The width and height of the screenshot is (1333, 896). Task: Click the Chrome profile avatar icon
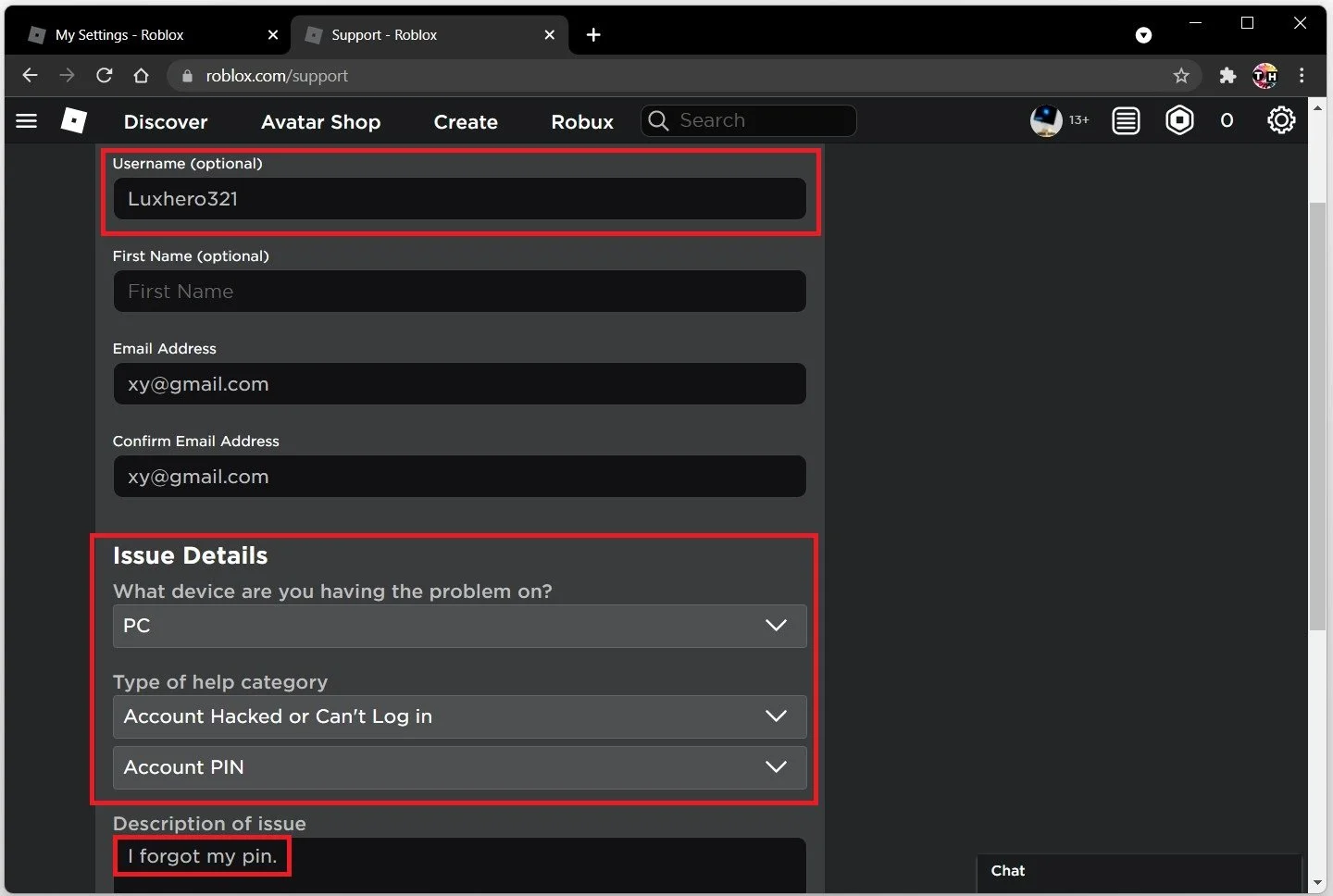pyautogui.click(x=1264, y=76)
